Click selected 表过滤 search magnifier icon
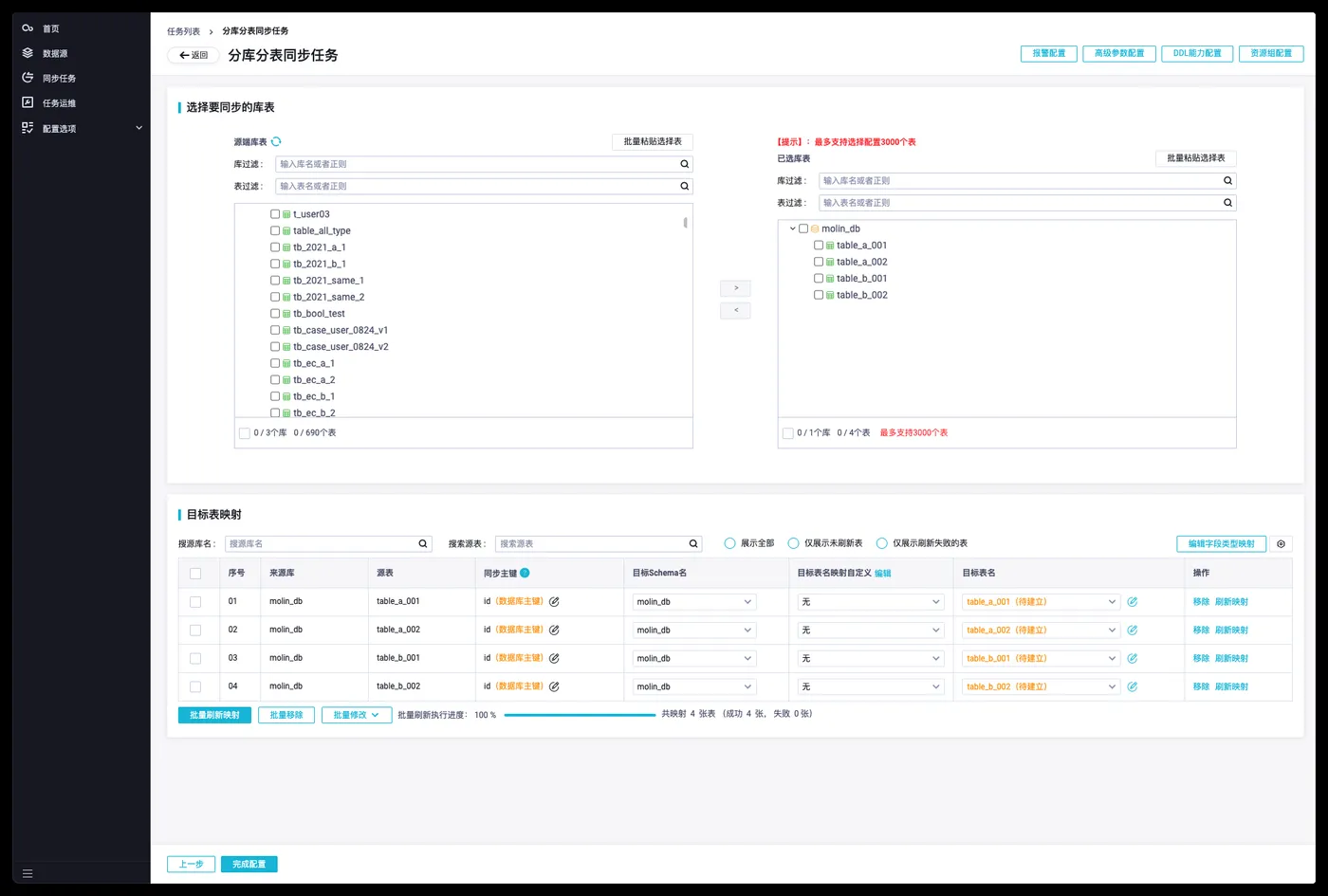This screenshot has height=896, width=1328. tap(1227, 203)
